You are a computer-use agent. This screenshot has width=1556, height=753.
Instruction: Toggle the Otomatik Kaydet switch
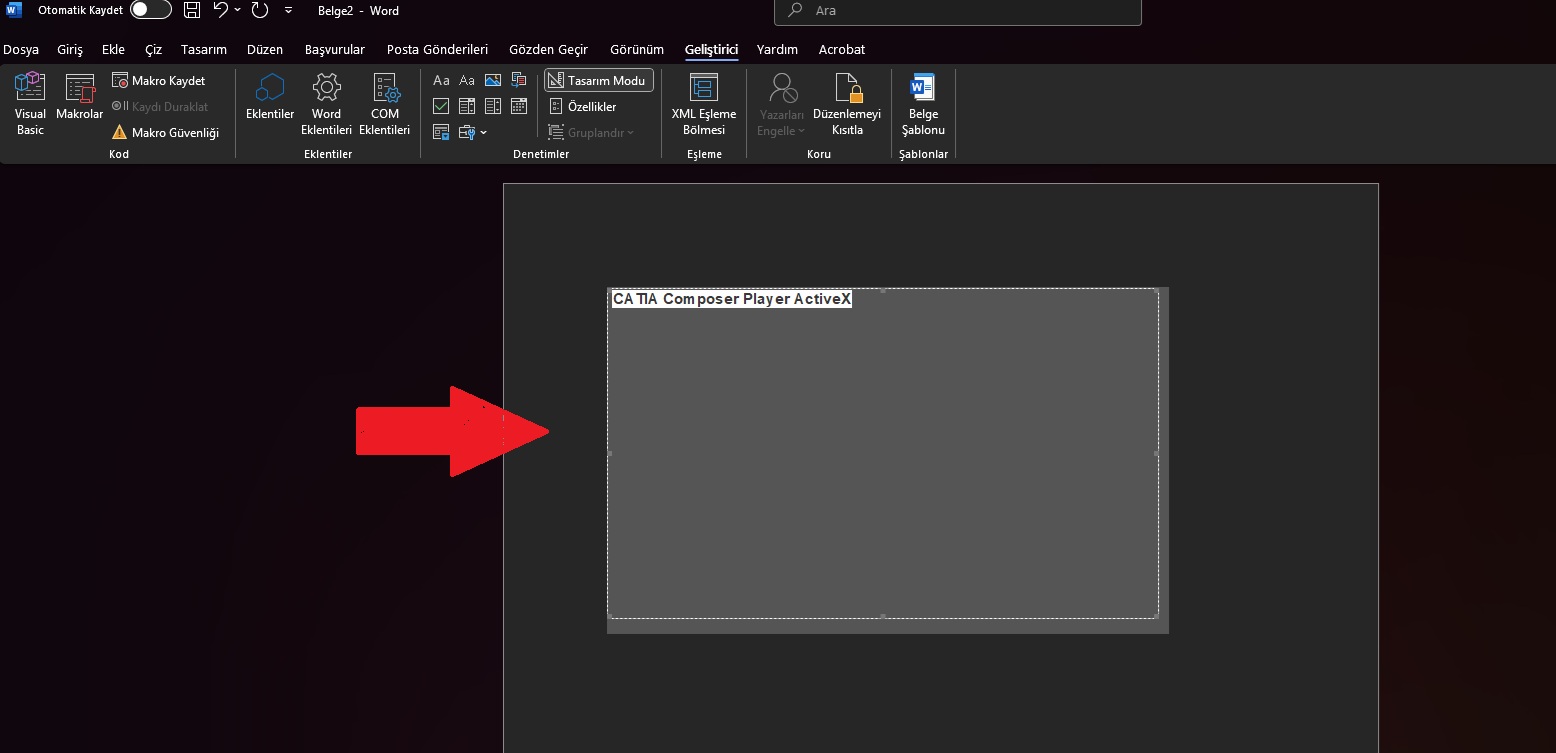[150, 10]
